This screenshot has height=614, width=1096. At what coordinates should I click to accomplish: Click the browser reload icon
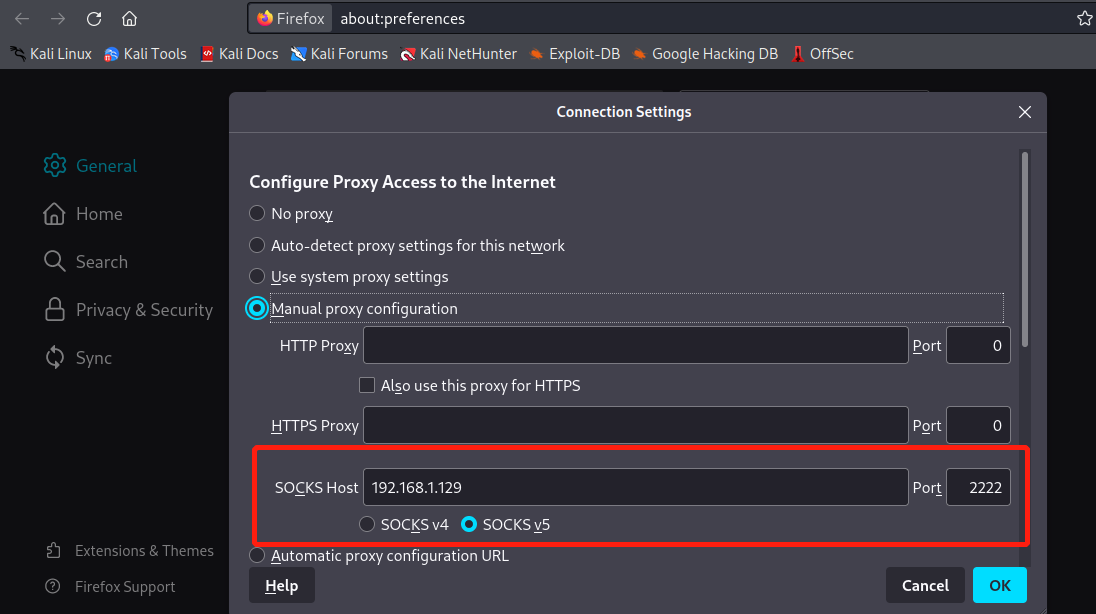94,19
